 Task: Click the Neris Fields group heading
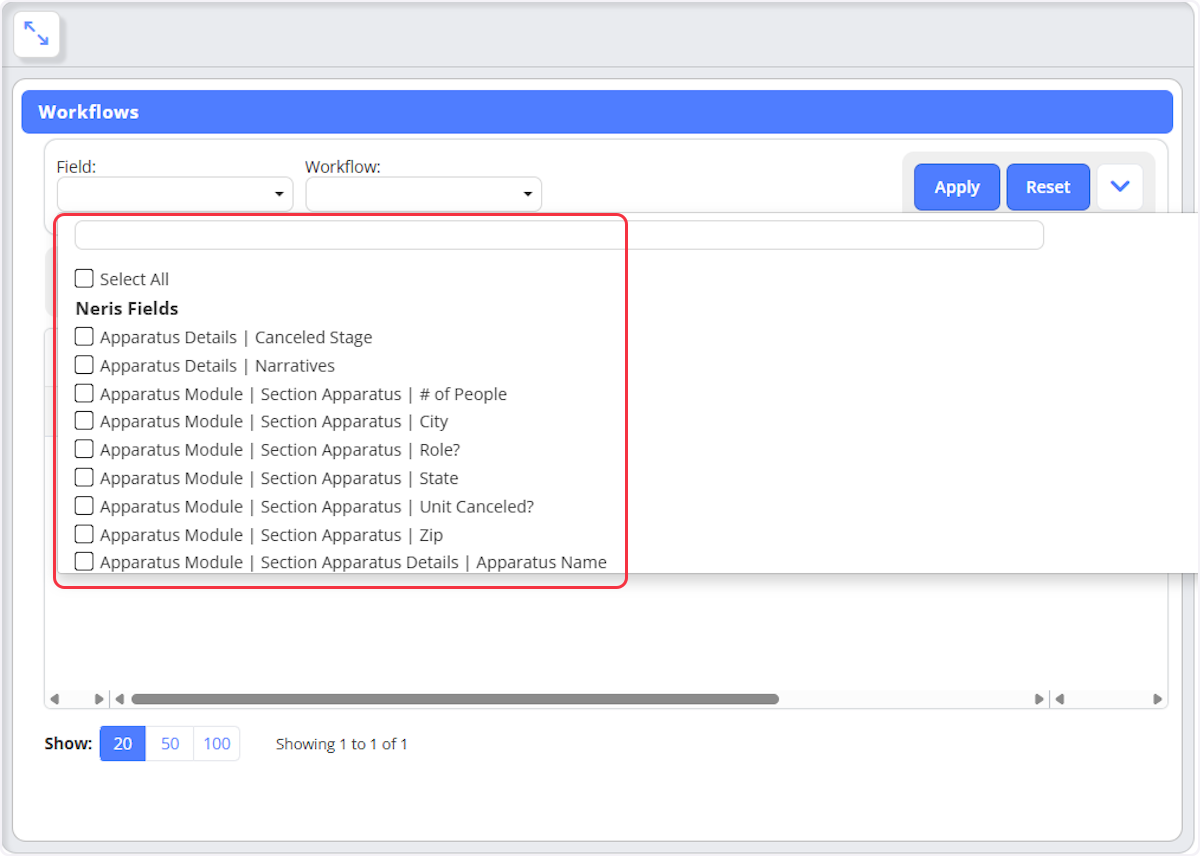tap(127, 308)
